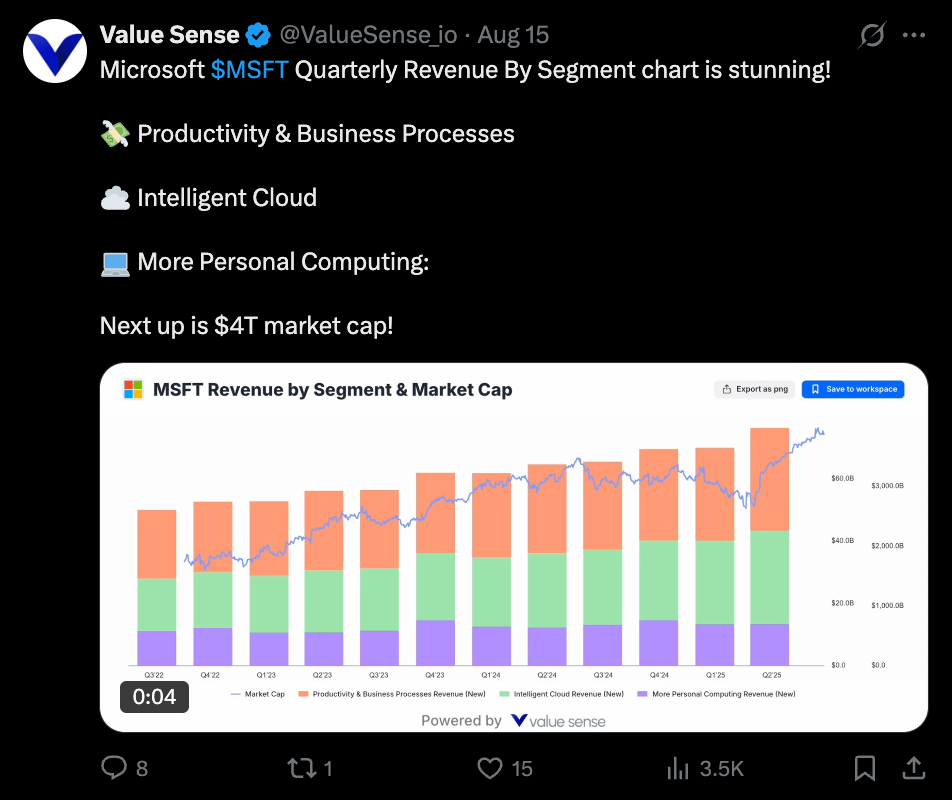Open the @ValueSense_io handle link
This screenshot has height=800, width=952.
tap(368, 35)
